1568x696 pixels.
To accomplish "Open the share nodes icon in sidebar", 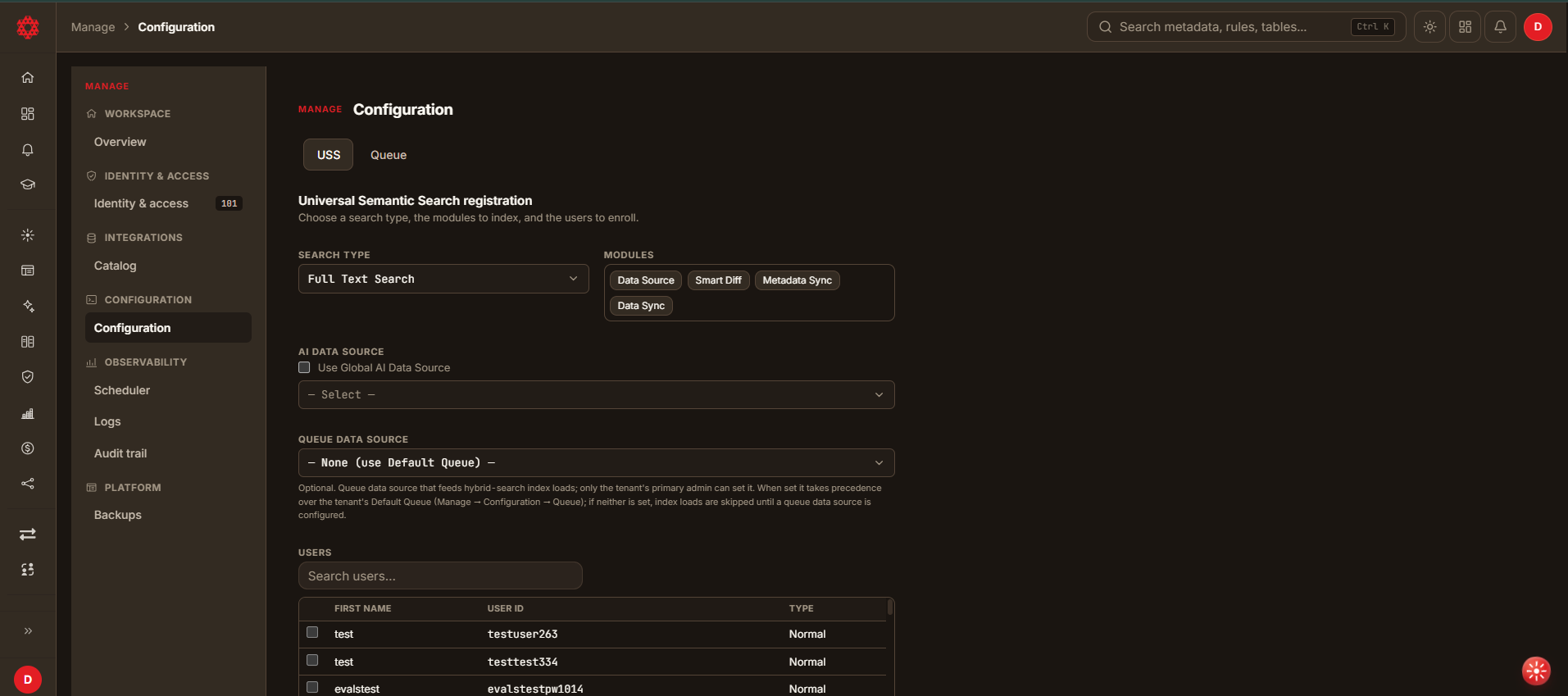I will click(28, 484).
